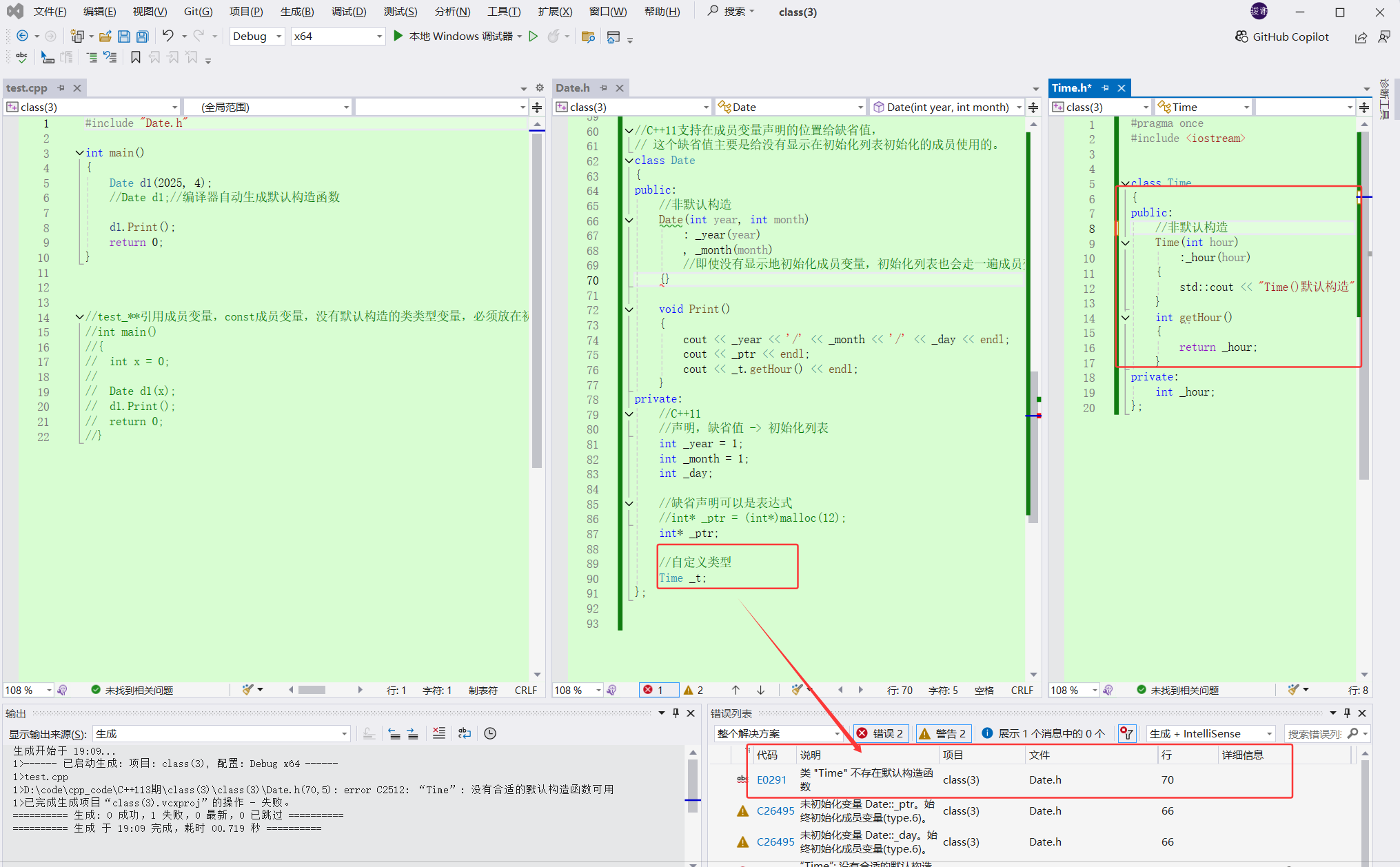Click the GitHub Copilot button

click(1281, 37)
